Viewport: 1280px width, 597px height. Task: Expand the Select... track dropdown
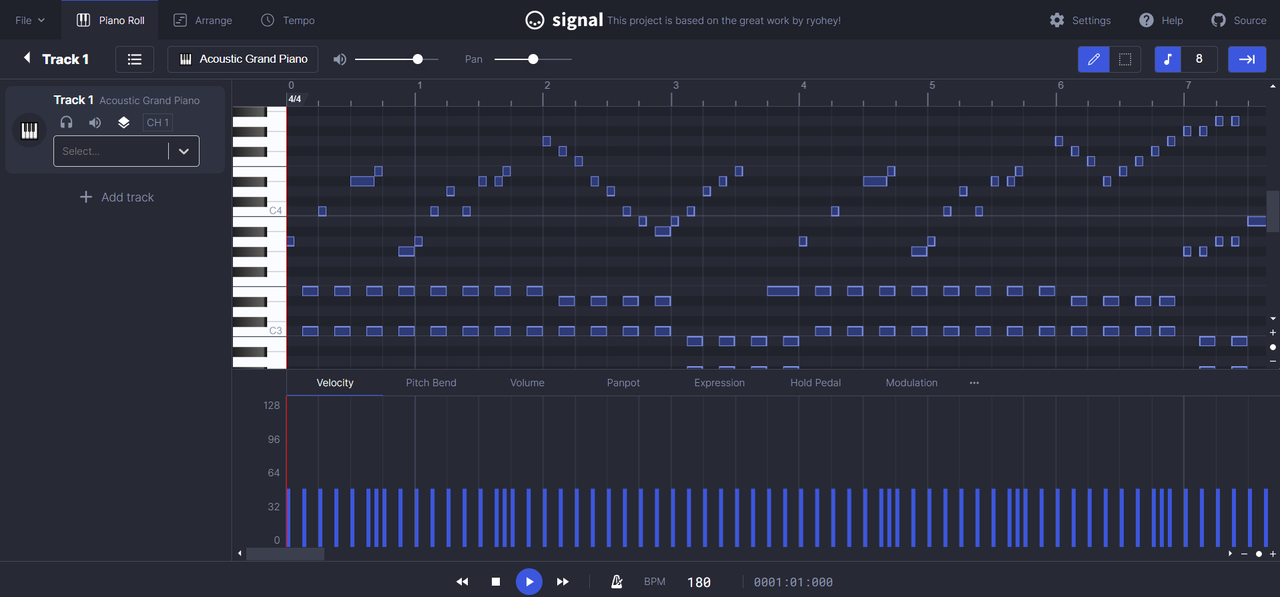tap(126, 151)
